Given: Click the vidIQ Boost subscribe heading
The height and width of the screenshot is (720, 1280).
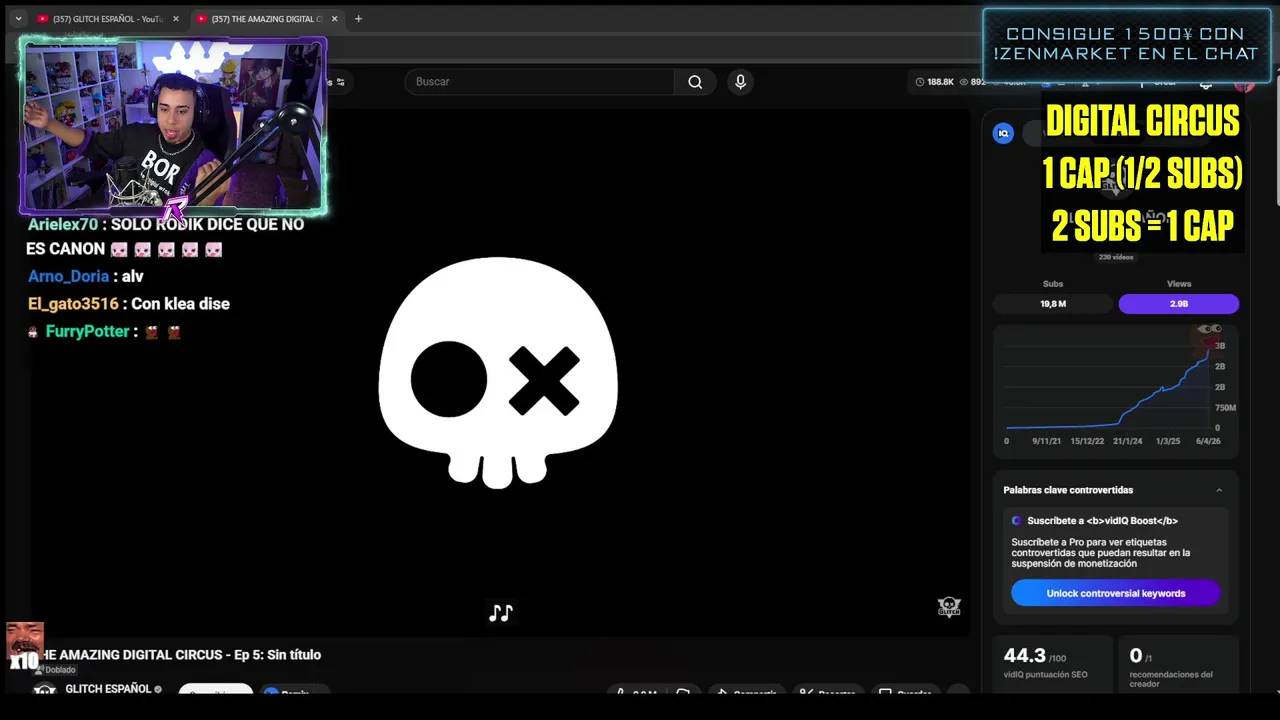Looking at the screenshot, I should (1102, 521).
